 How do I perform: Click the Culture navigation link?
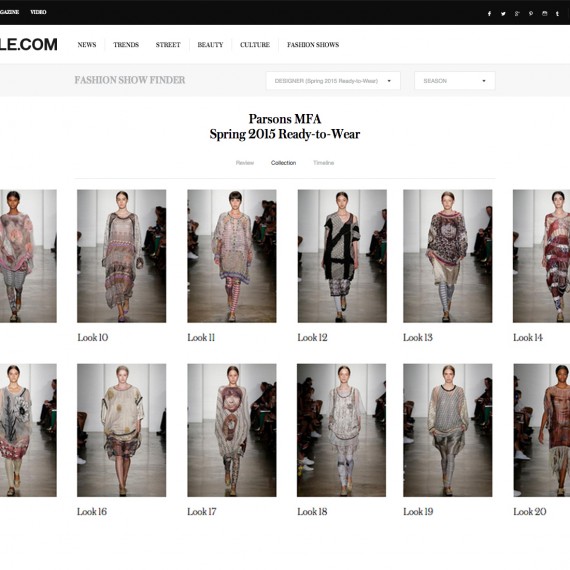[255, 45]
